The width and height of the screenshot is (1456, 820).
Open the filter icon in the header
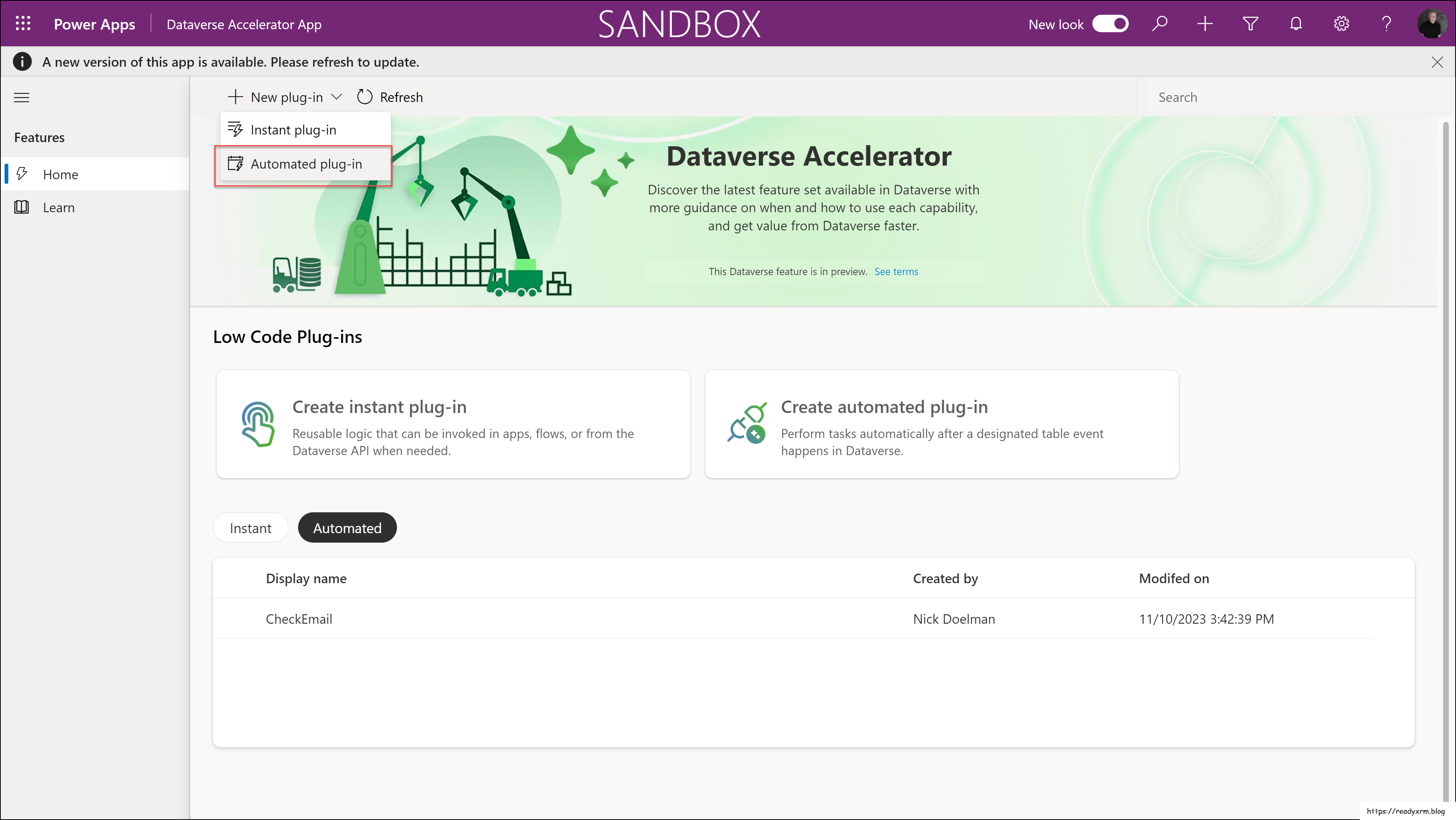pyautogui.click(x=1250, y=23)
